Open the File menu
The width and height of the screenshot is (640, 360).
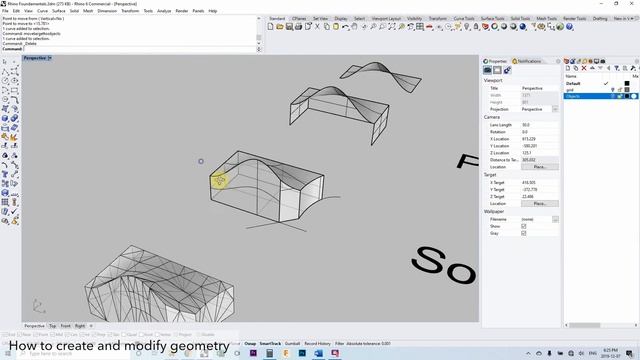click(5, 11)
